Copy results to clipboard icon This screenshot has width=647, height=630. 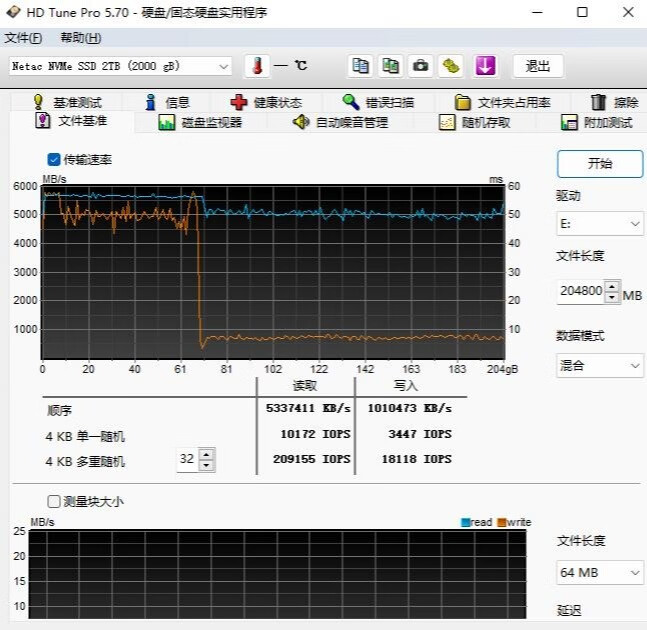click(x=360, y=66)
